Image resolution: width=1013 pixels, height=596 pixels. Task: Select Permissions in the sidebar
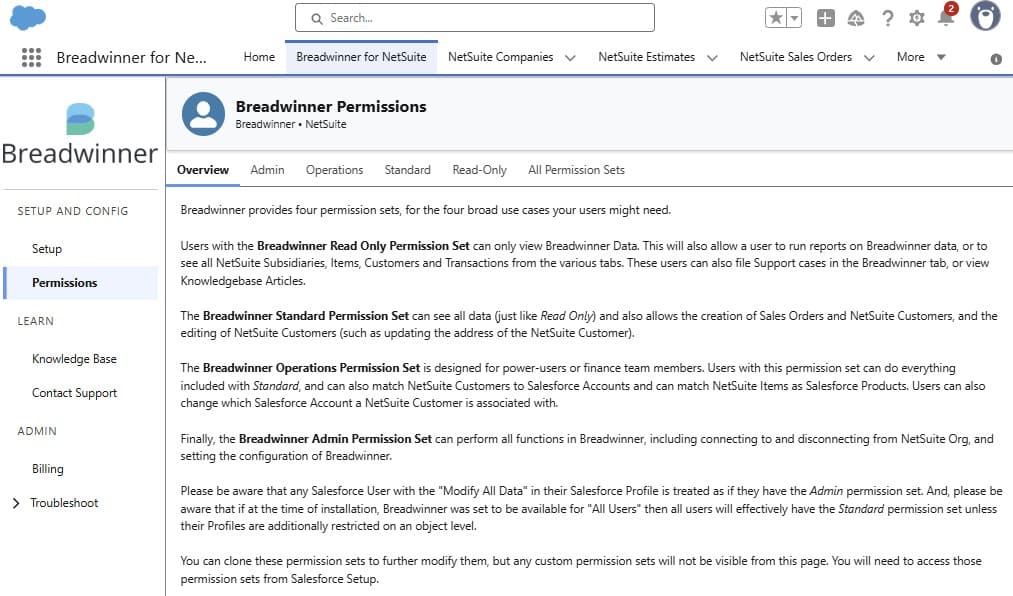tap(81, 283)
